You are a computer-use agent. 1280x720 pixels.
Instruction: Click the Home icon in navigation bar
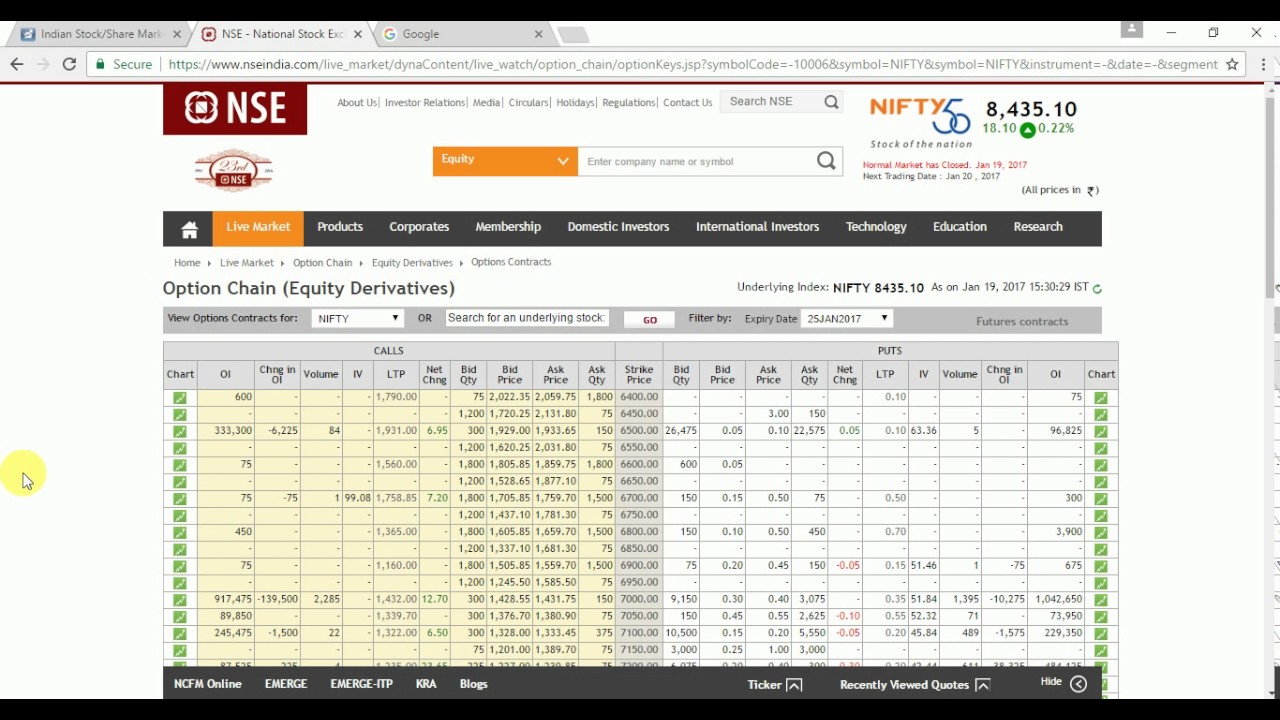[189, 229]
